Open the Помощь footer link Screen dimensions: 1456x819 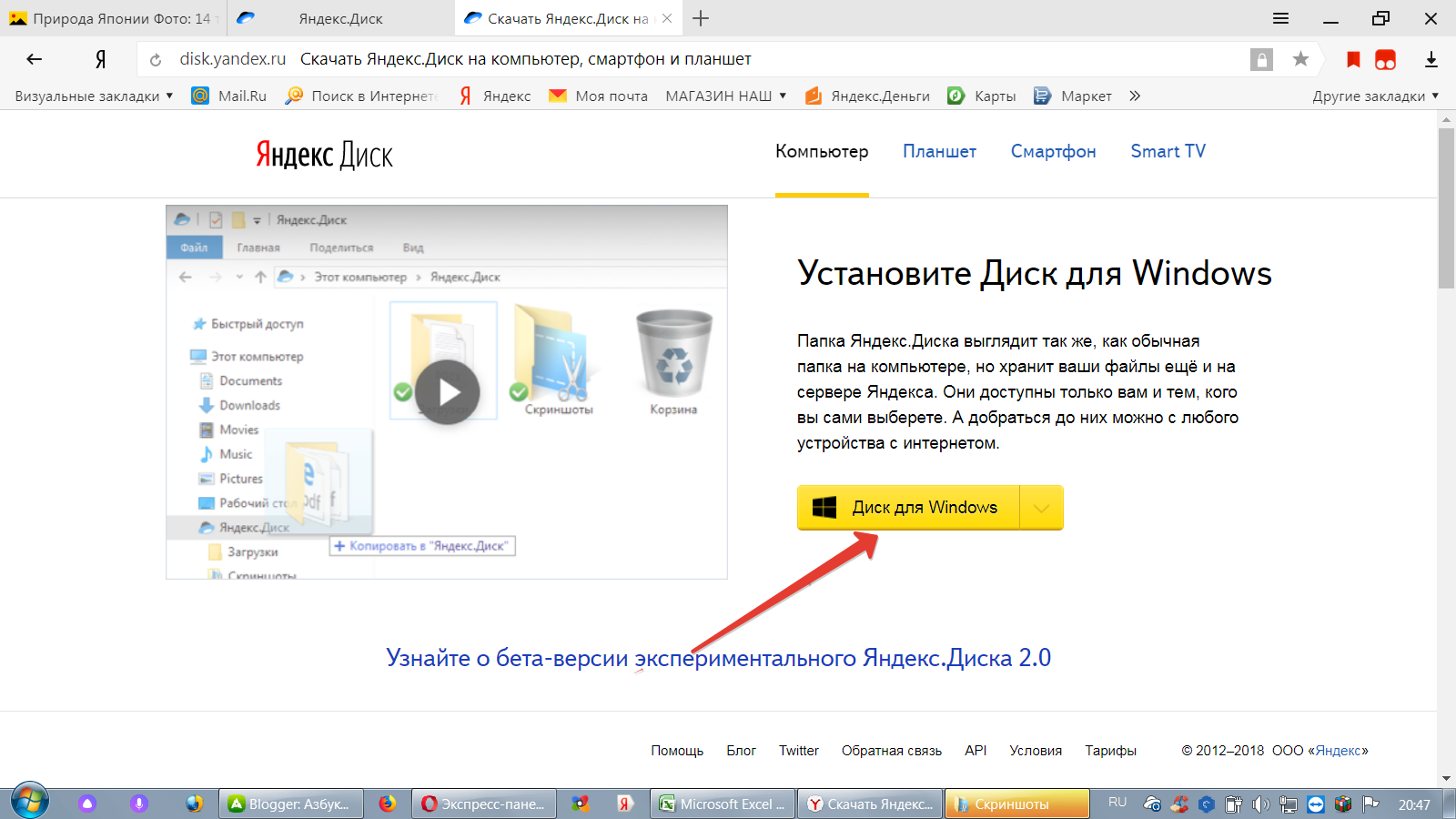[677, 751]
